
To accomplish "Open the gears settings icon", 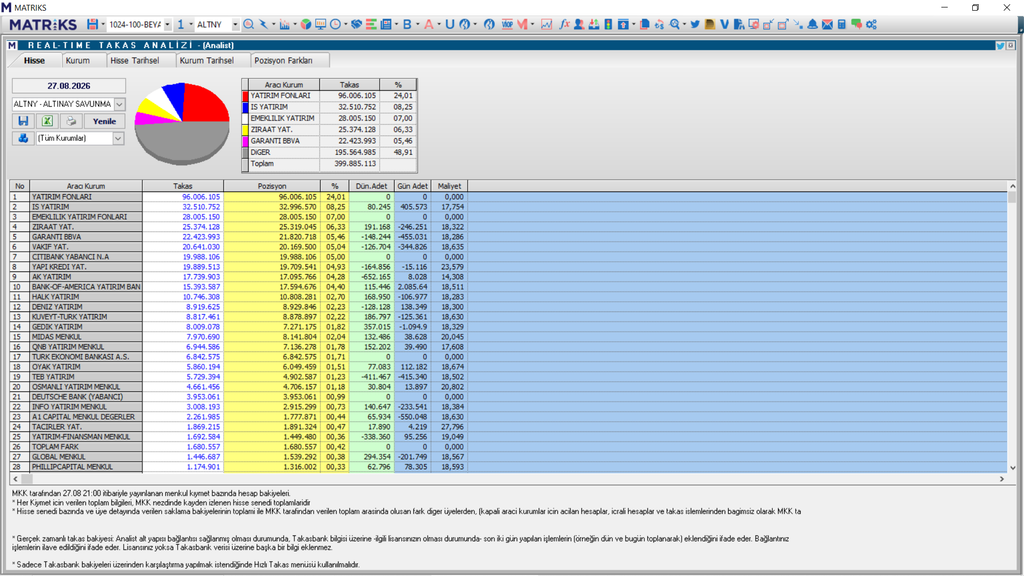I will 871,24.
